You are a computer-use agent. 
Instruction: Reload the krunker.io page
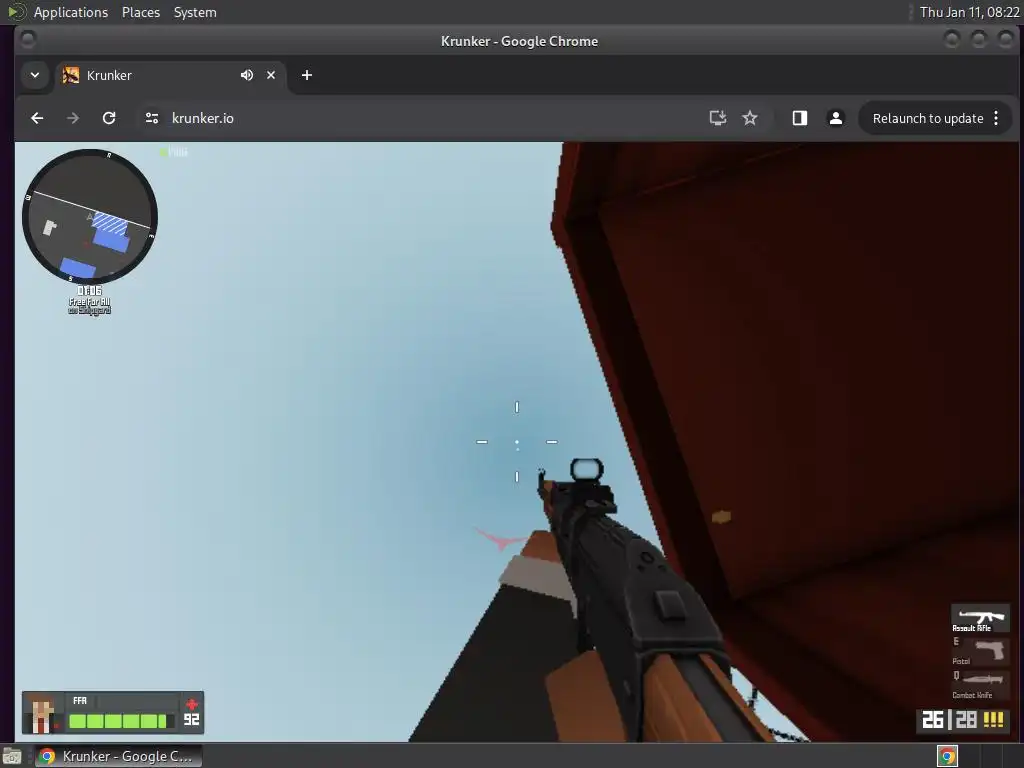click(109, 118)
